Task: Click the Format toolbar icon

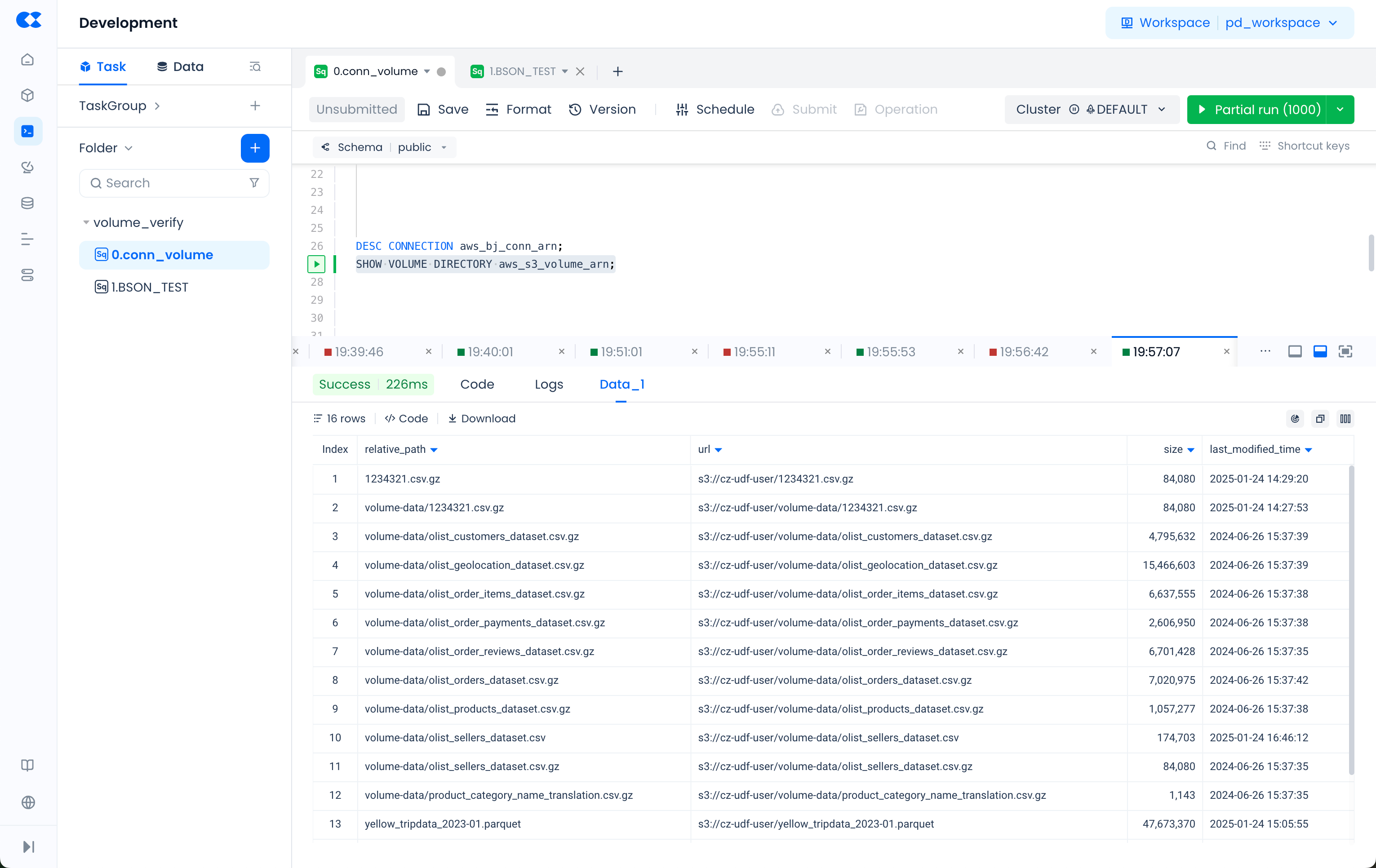Action: [492, 110]
